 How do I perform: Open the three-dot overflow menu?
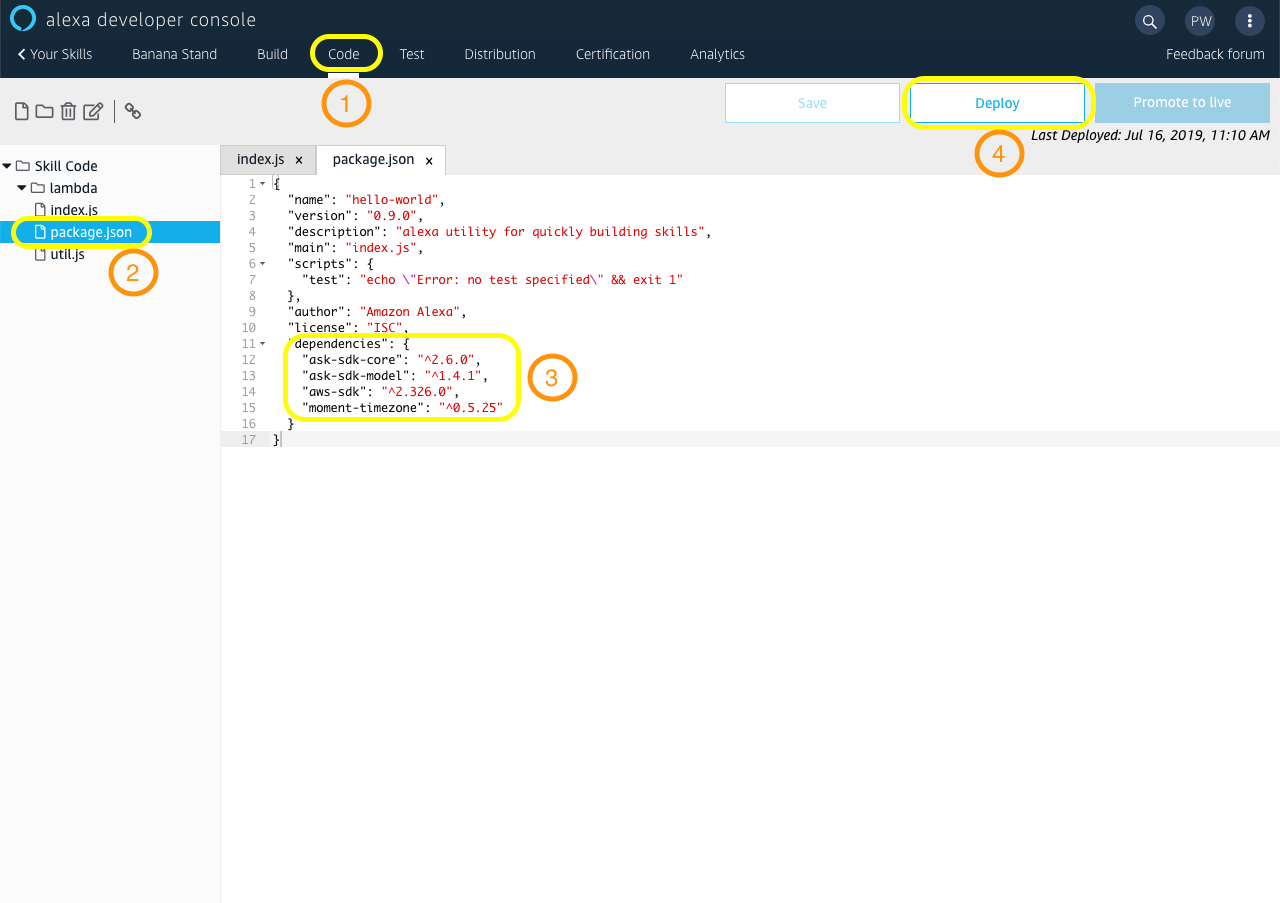[x=1249, y=20]
